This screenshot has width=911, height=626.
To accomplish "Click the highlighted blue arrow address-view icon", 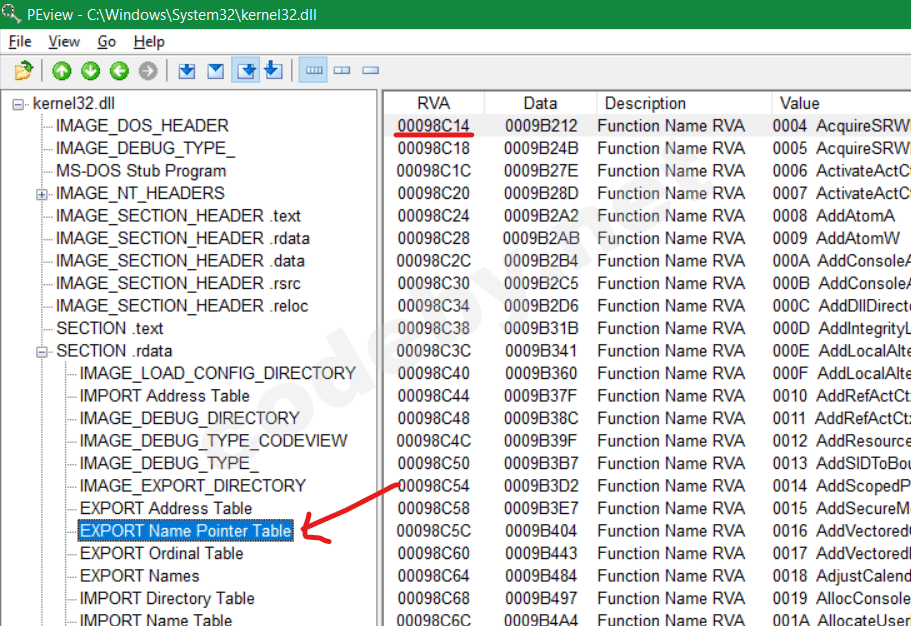I will (x=246, y=70).
